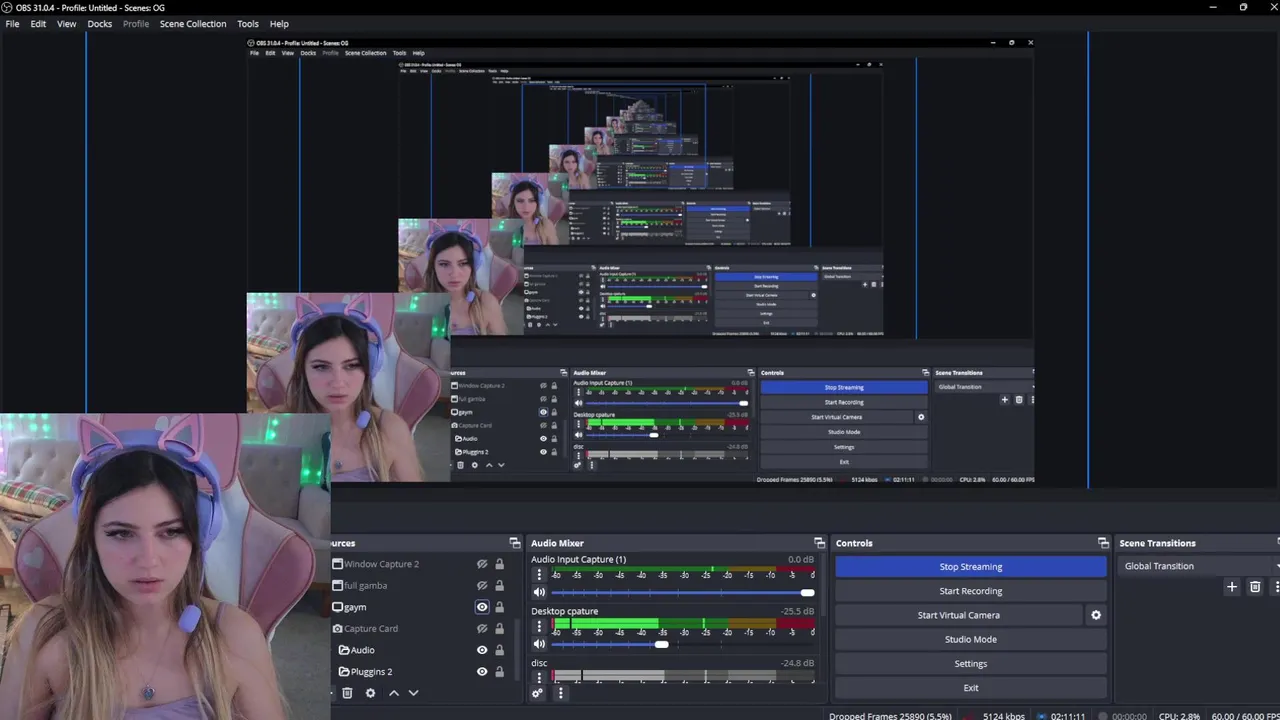Viewport: 1280px width, 720px height.
Task: Click Capture Card camera icon
Action: click(337, 628)
